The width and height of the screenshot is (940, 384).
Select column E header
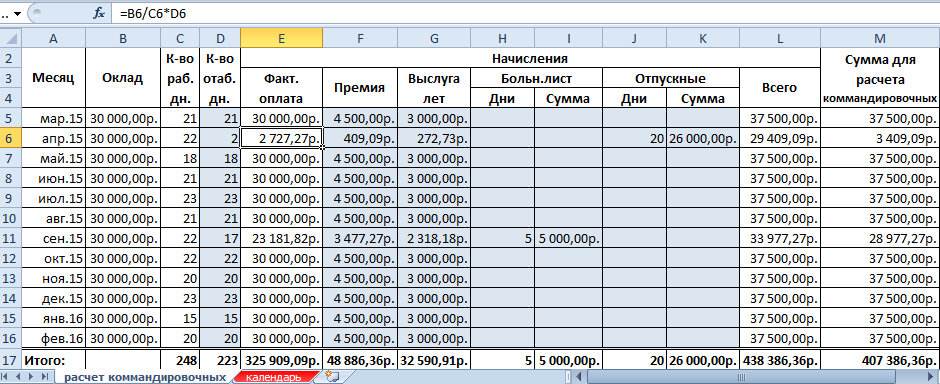pos(281,38)
